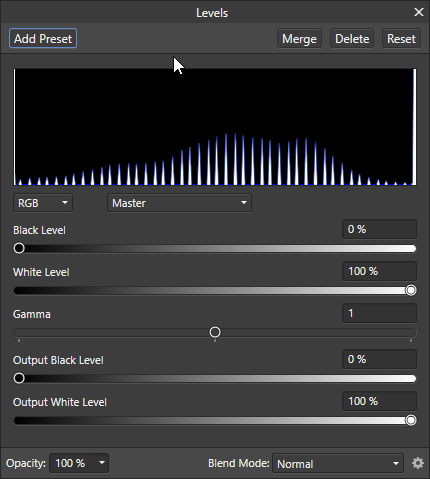This screenshot has width=430, height=479.
Task: Reset all Levels settings
Action: [401, 39]
